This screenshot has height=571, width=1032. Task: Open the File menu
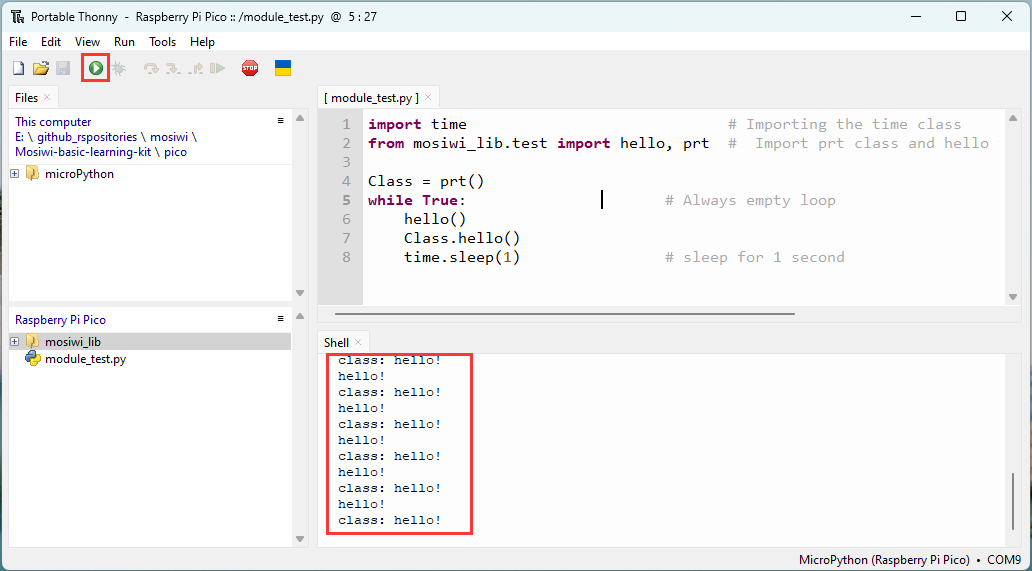pyautogui.click(x=18, y=41)
